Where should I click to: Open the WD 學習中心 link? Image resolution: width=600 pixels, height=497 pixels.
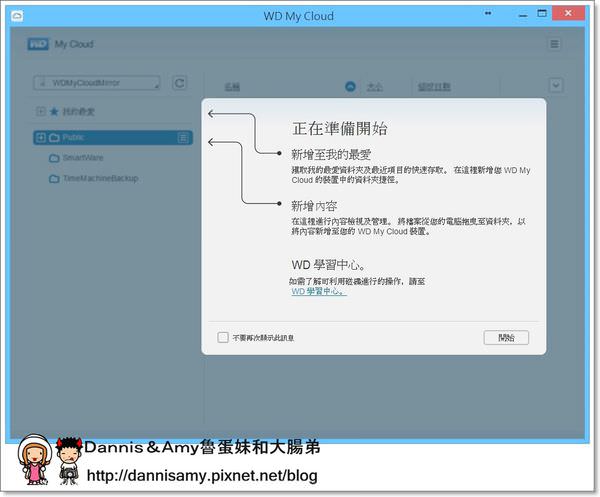click(319, 292)
